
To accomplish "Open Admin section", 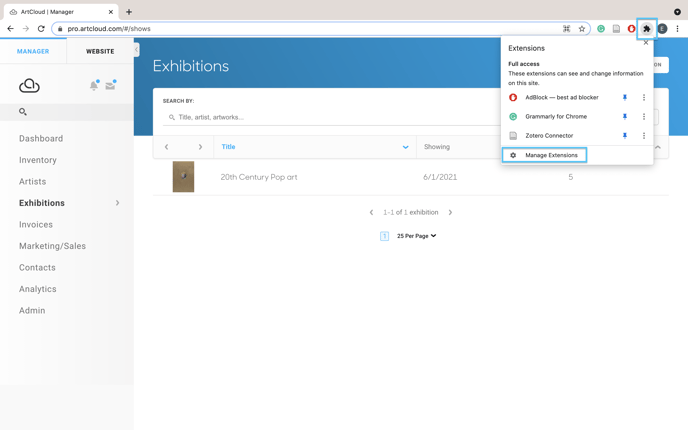I will (x=32, y=311).
